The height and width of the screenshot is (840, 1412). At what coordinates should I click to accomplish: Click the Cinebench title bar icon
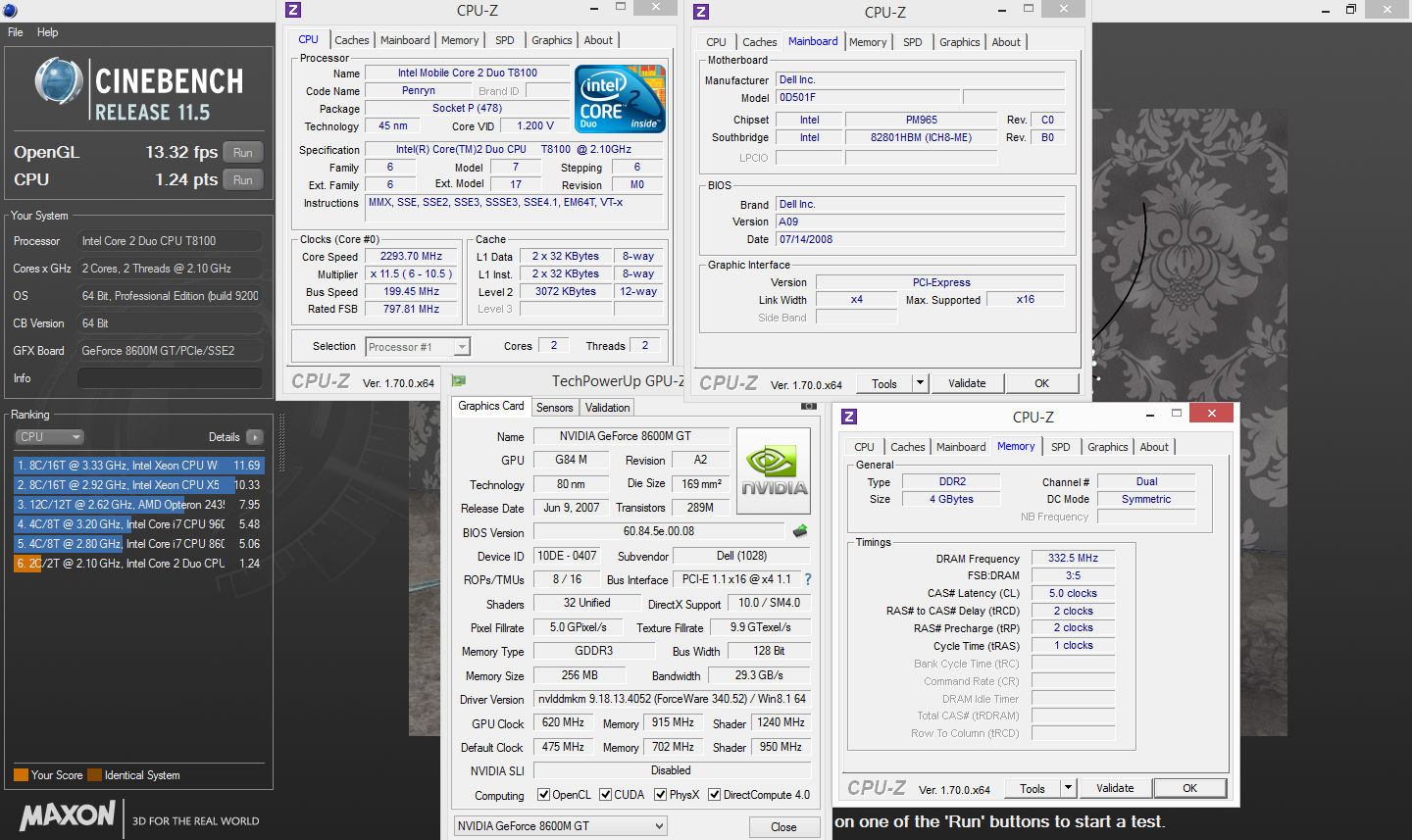[x=10, y=11]
